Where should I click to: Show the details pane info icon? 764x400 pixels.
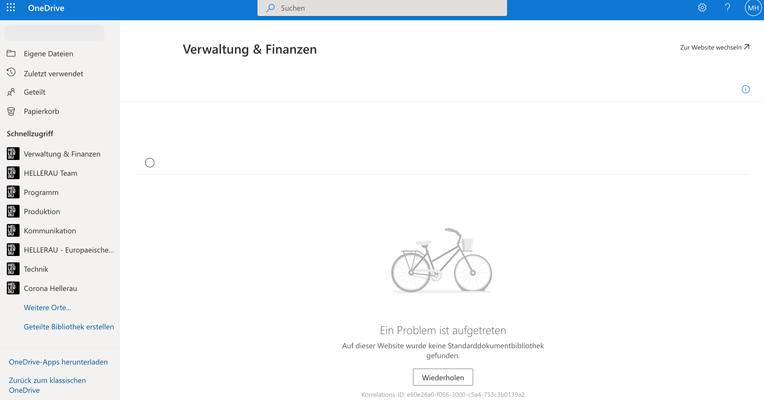point(745,89)
